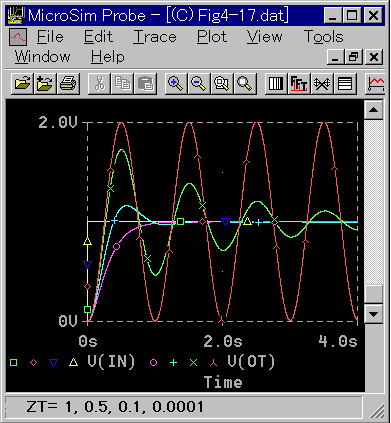The image size is (391, 423).
Task: Click the MicroSim Probe title bar icon
Action: (16, 15)
